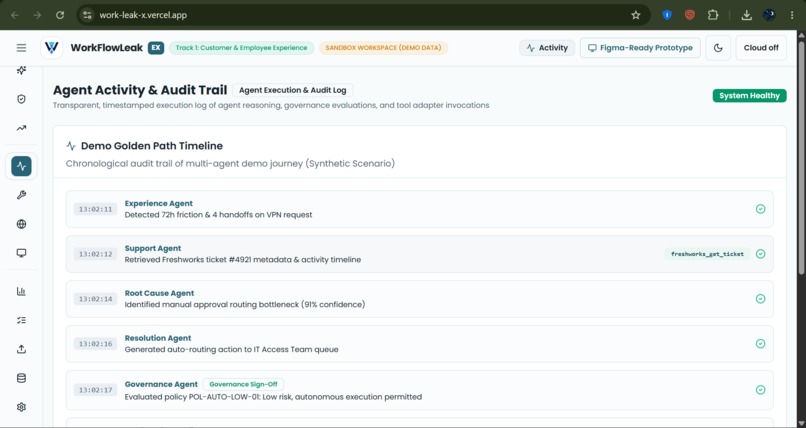Open the hamburger menu in the app header
Image resolution: width=806 pixels, height=428 pixels.
[x=21, y=48]
